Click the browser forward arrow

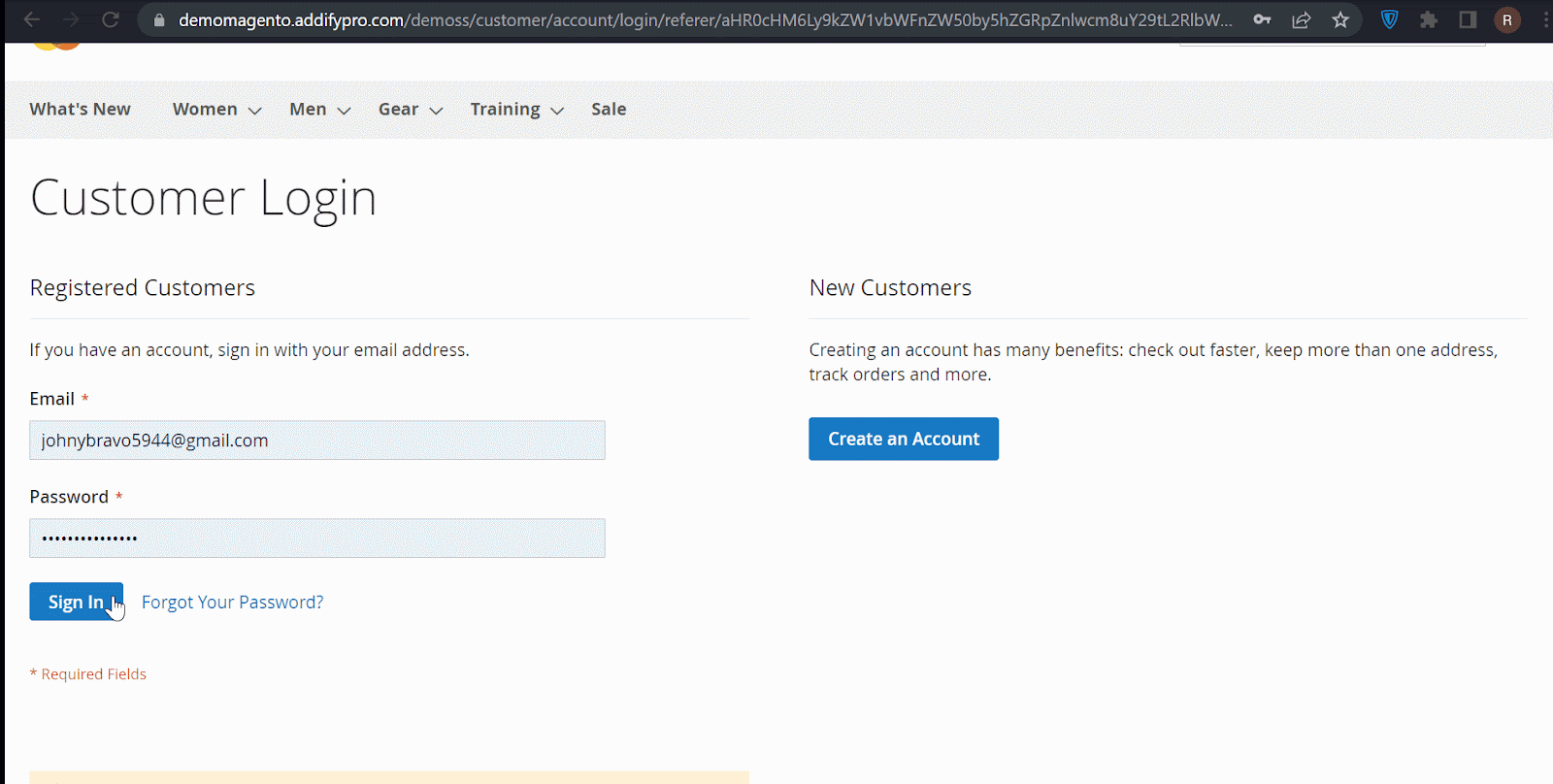click(71, 19)
